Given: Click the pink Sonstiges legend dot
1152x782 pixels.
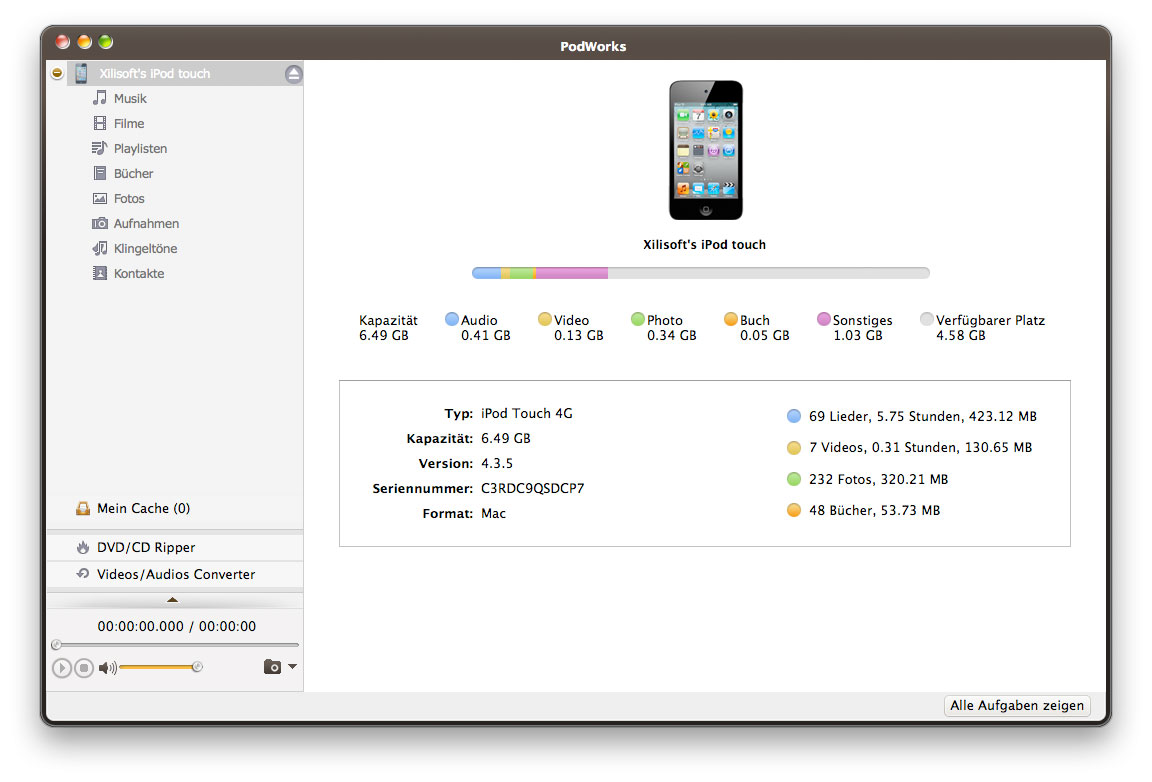Looking at the screenshot, I should [x=824, y=319].
